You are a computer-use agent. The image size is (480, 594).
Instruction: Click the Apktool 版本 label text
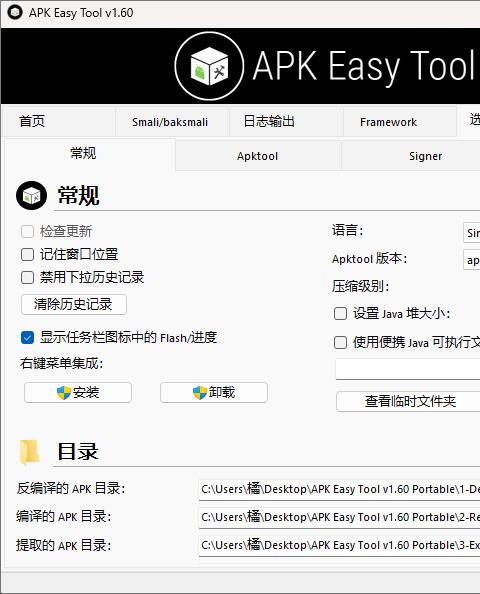(369, 259)
